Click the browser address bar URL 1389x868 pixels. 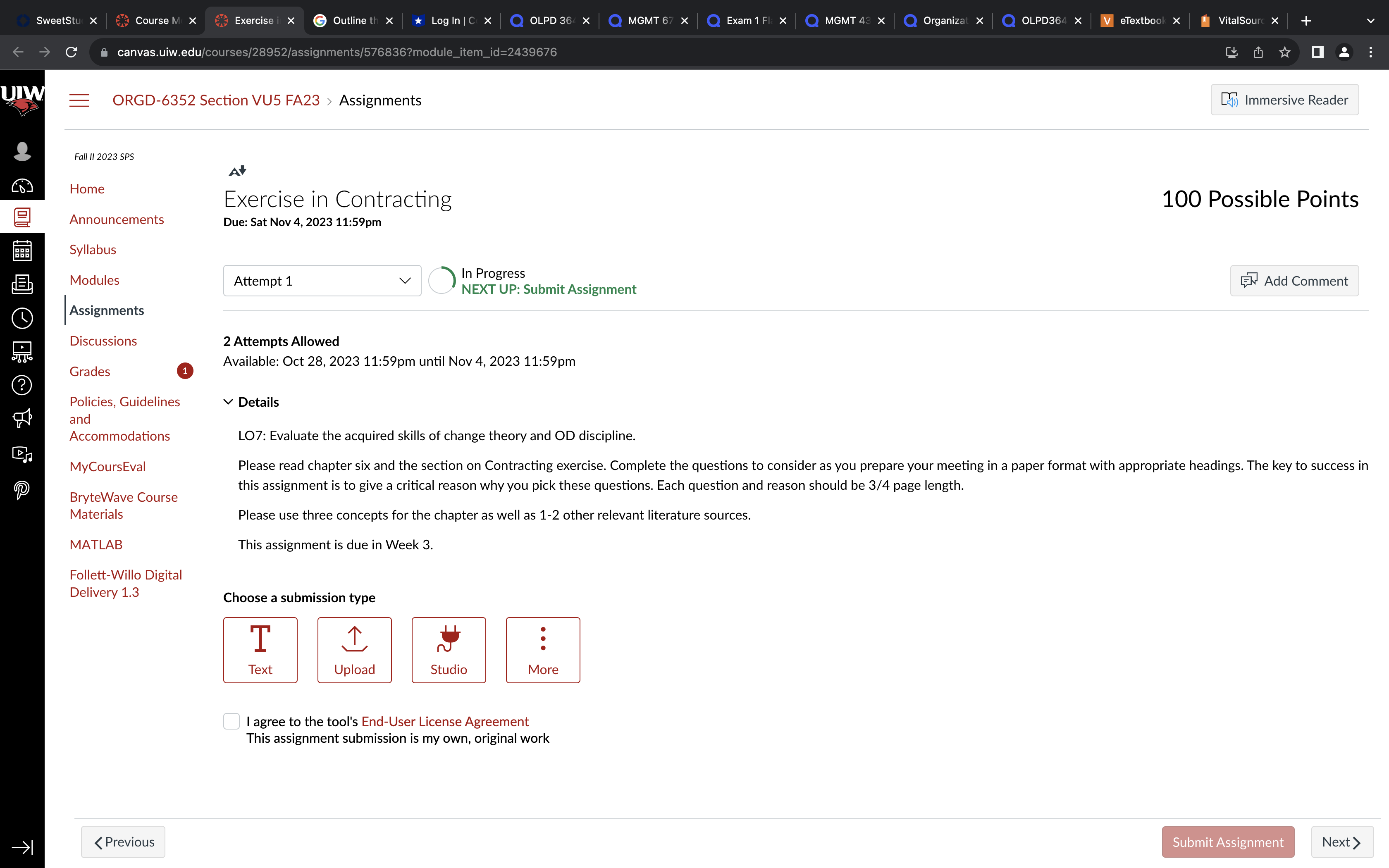pos(337,52)
